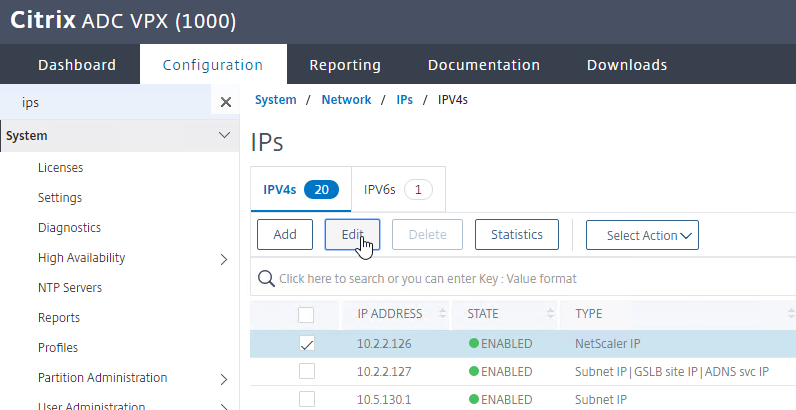Click the 20 count badge on IPV4s
Image resolution: width=796 pixels, height=410 pixels.
coord(321,190)
